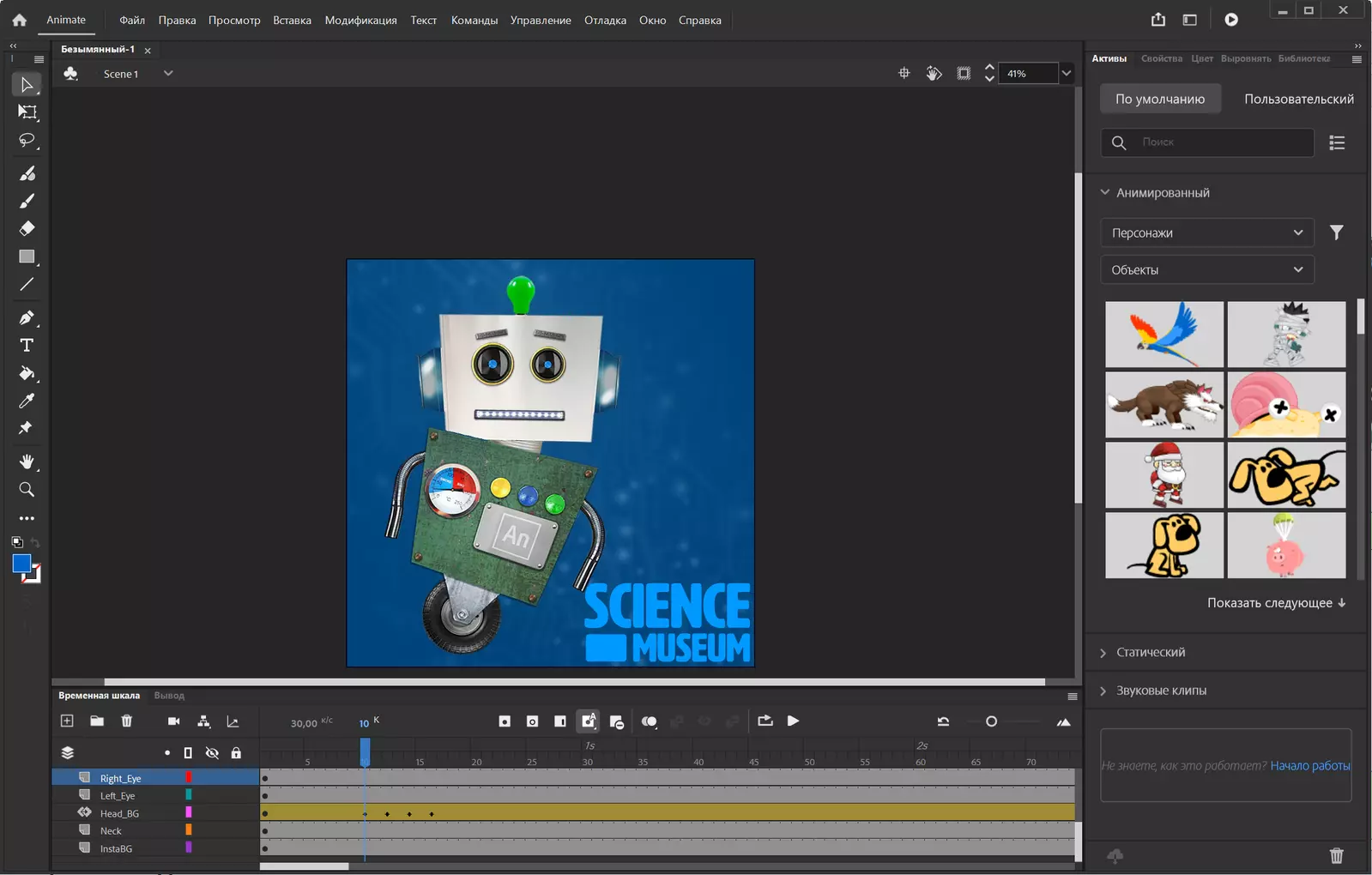Collapse the Анимированный section

[x=1105, y=193]
